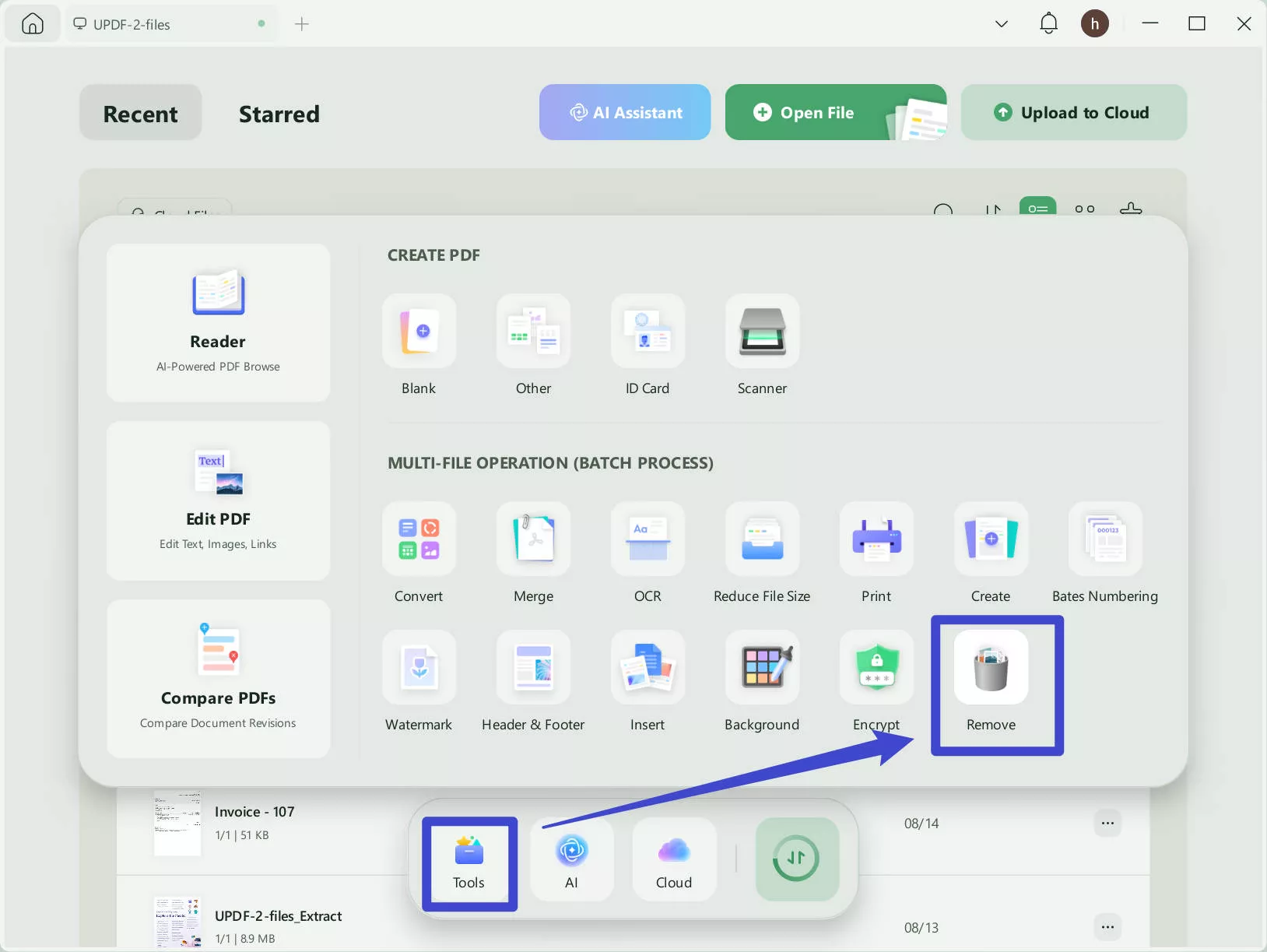1267x952 pixels.
Task: Select the UPDF-2-files tab
Action: pyautogui.click(x=173, y=24)
